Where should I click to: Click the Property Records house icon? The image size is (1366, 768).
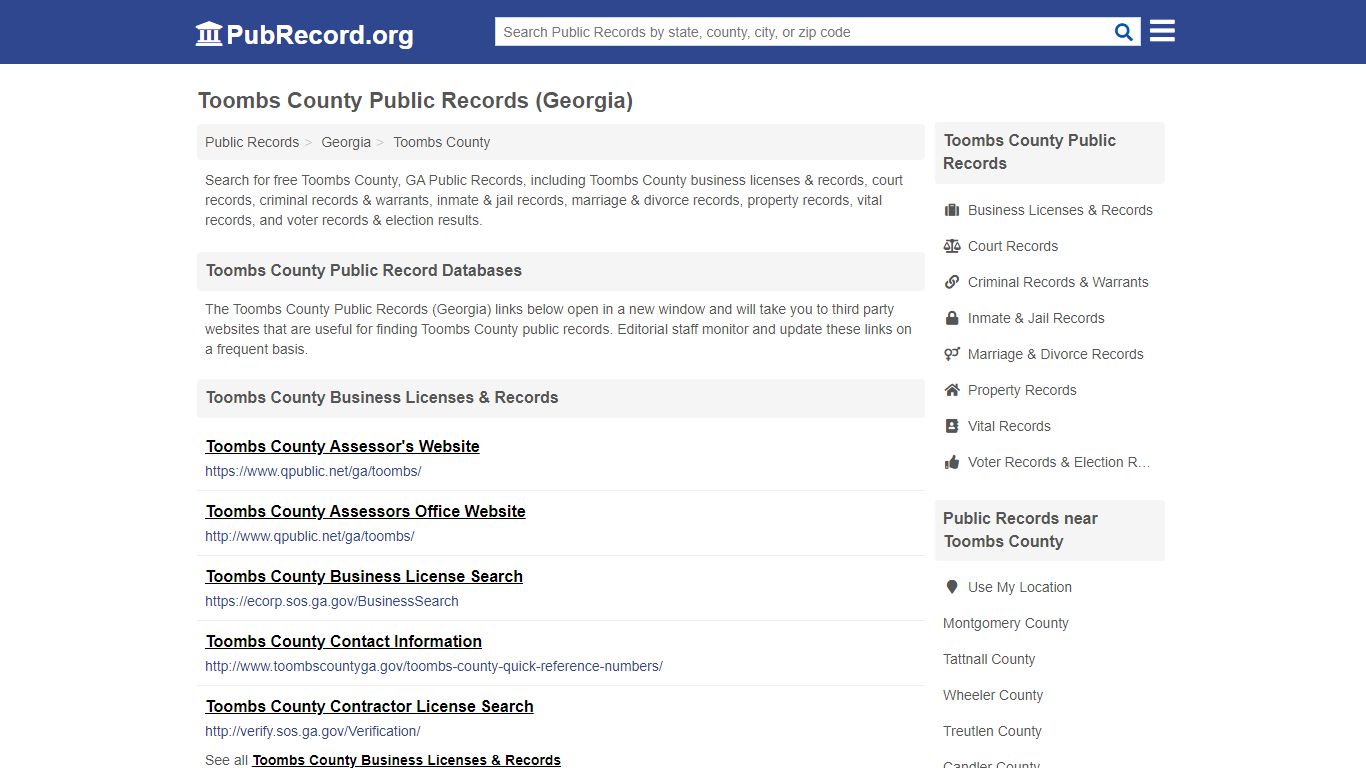tap(952, 390)
